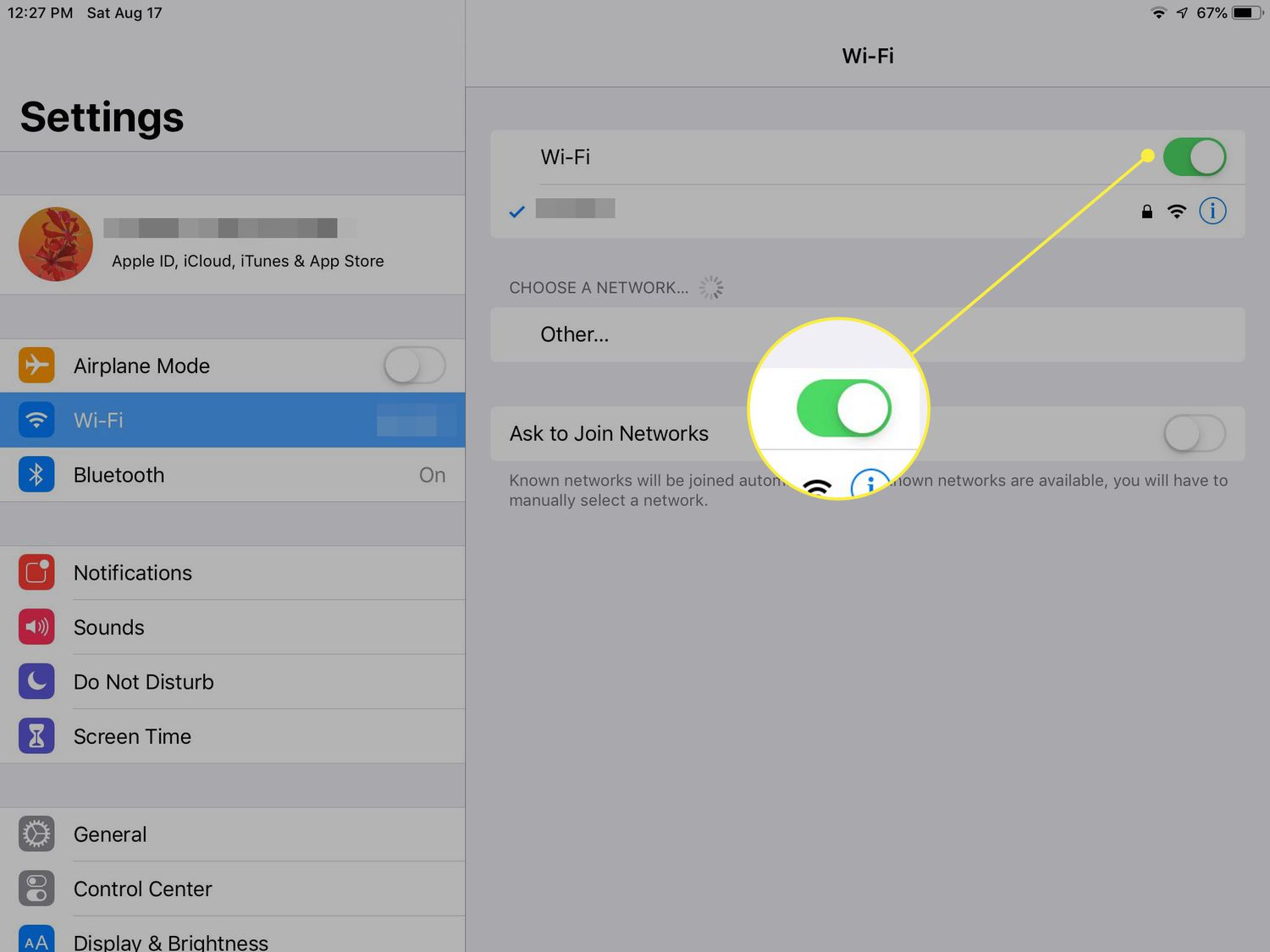Tap the red Notifications icon
Image resolution: width=1270 pixels, height=952 pixels.
click(x=36, y=573)
